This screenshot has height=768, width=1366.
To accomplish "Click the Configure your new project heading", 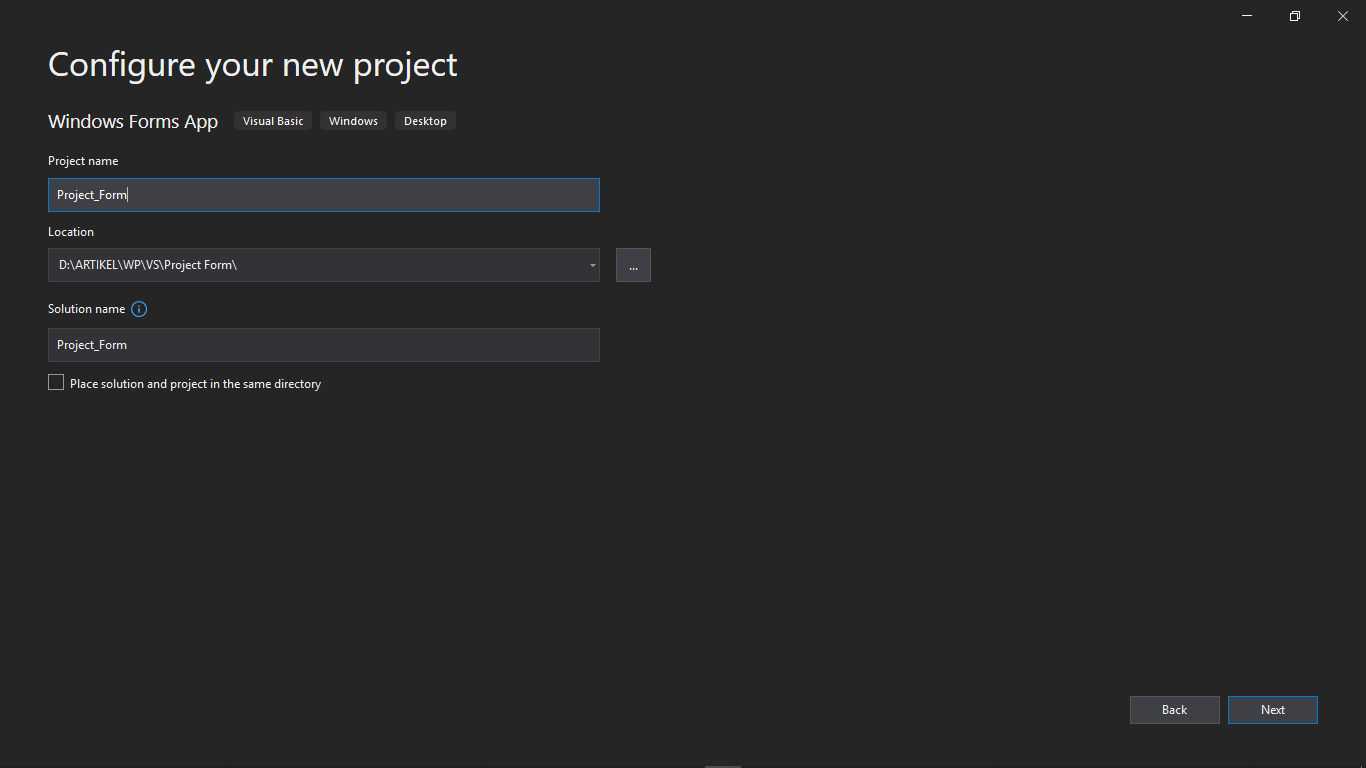I will [x=253, y=65].
